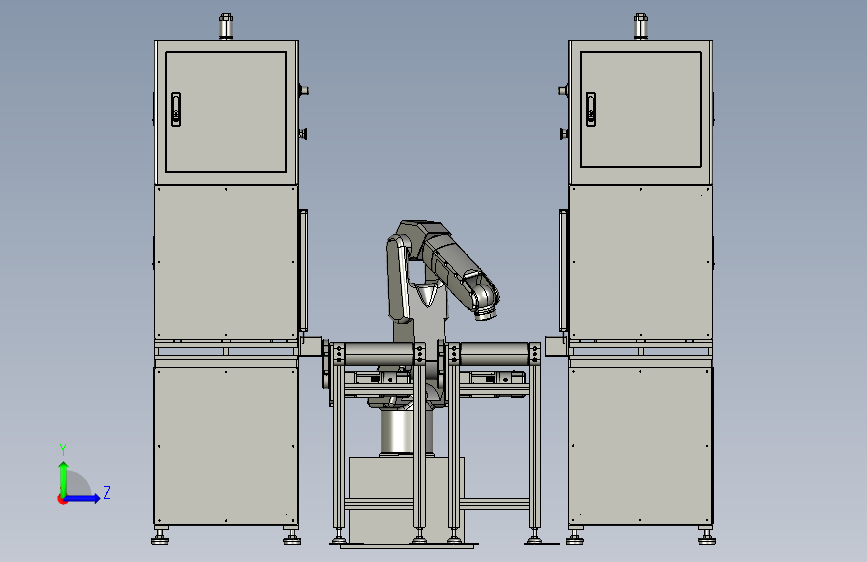Image resolution: width=867 pixels, height=562 pixels.
Task: Click the blue Z axis arrow
Action: [x=83, y=498]
